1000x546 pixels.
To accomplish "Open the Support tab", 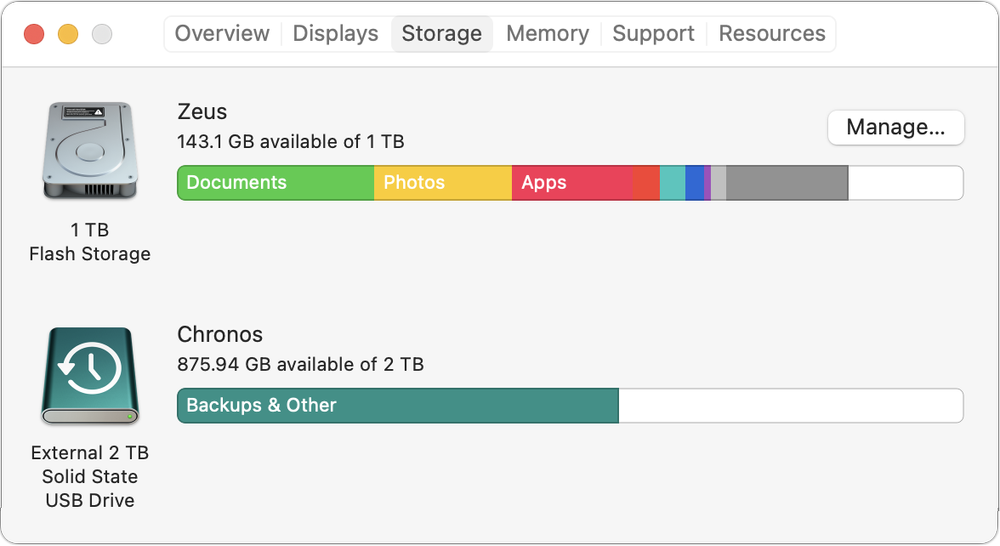I will click(x=653, y=33).
